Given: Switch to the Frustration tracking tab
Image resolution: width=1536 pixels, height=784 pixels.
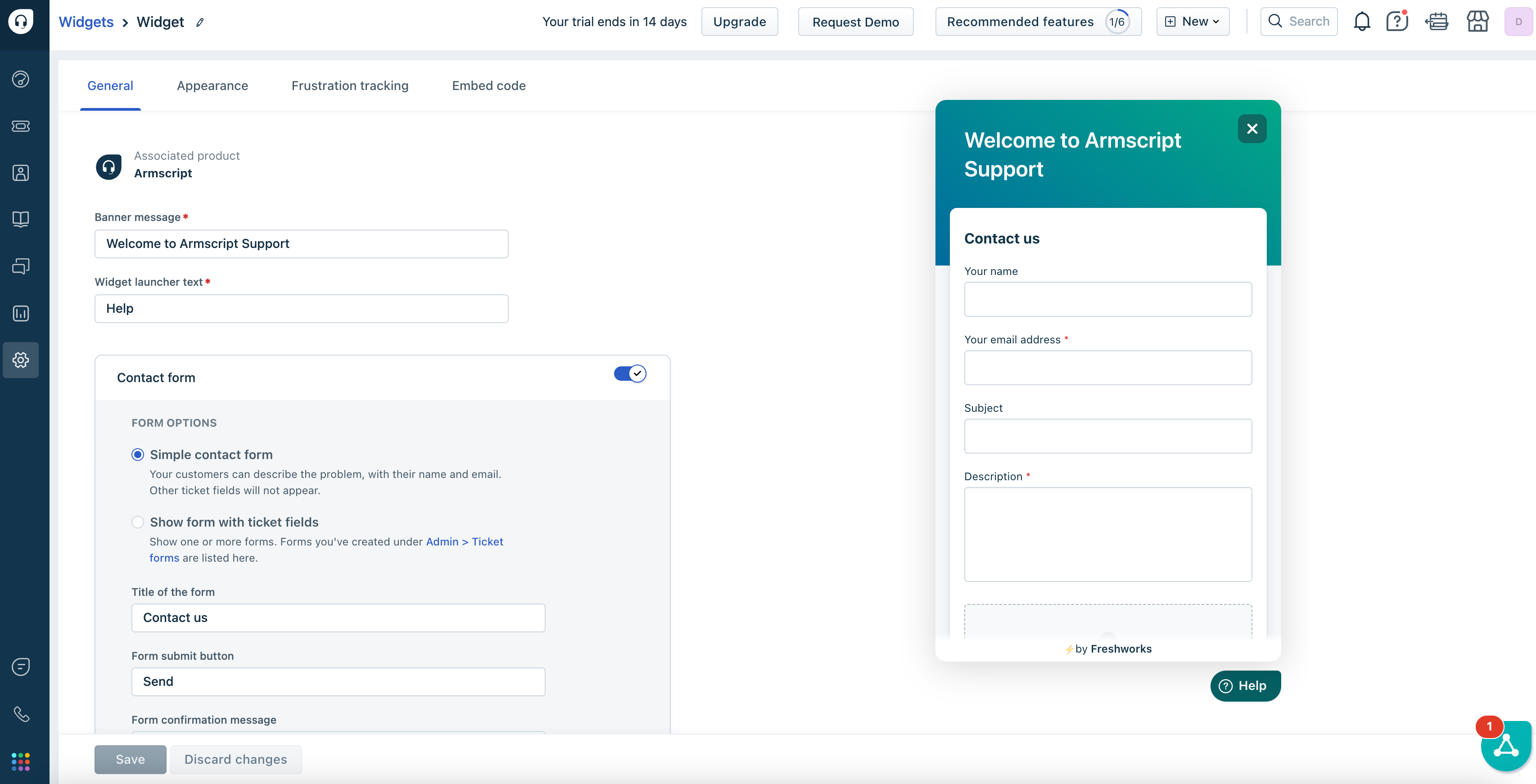Looking at the screenshot, I should pyautogui.click(x=350, y=85).
